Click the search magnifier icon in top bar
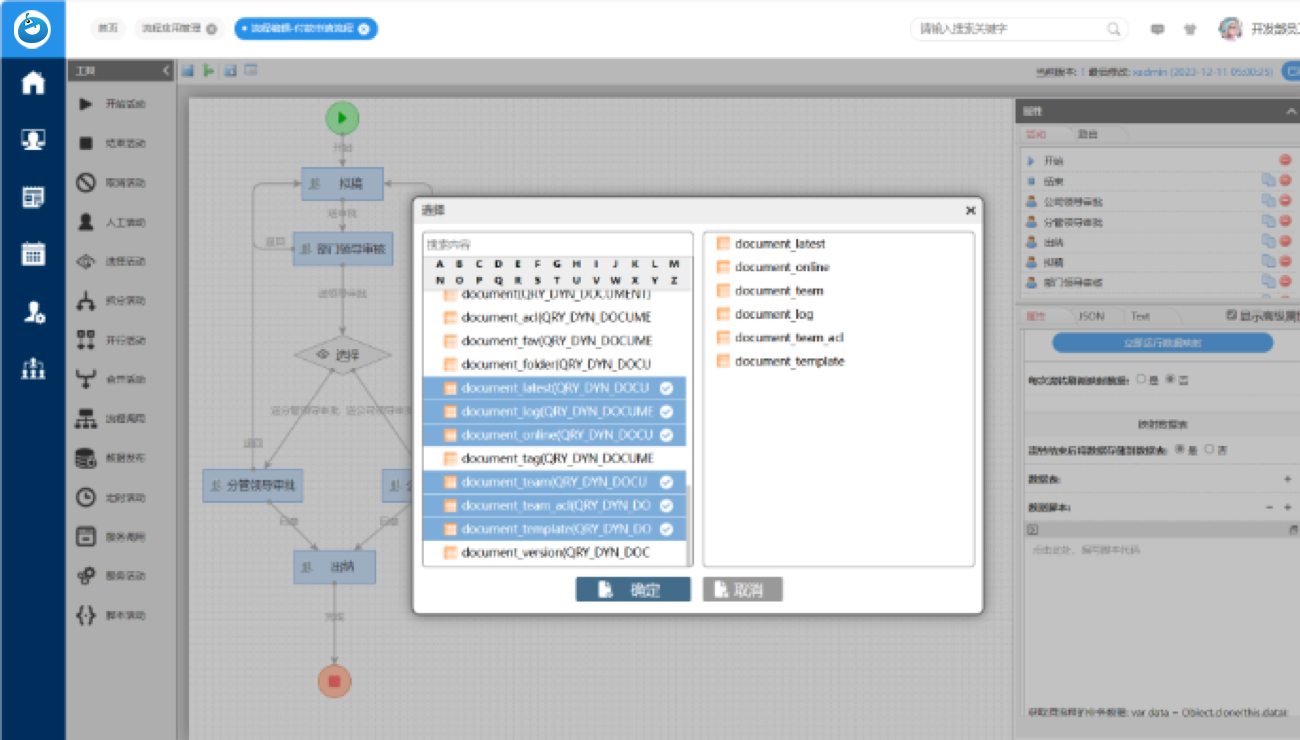 pos(1114,30)
